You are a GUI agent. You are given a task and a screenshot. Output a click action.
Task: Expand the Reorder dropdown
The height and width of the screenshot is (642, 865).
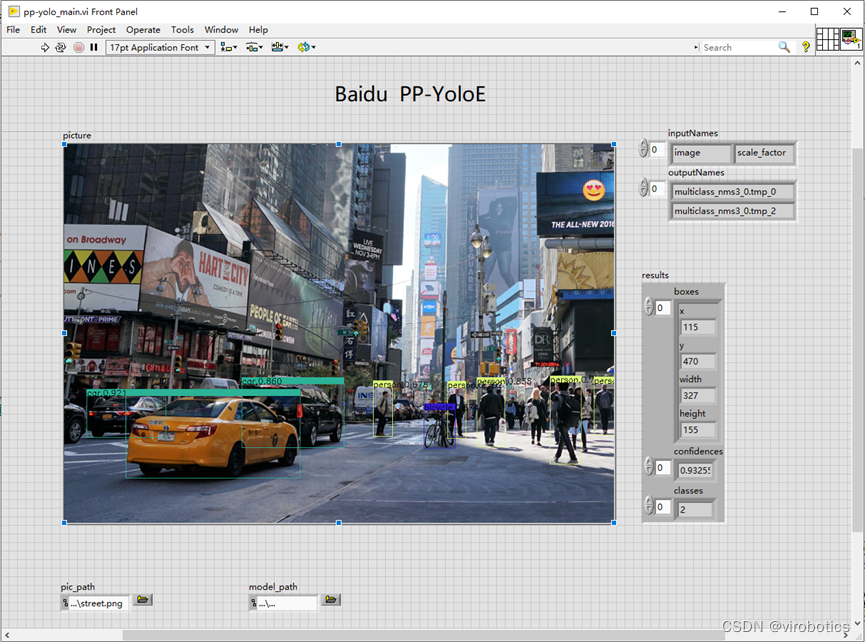coord(306,47)
